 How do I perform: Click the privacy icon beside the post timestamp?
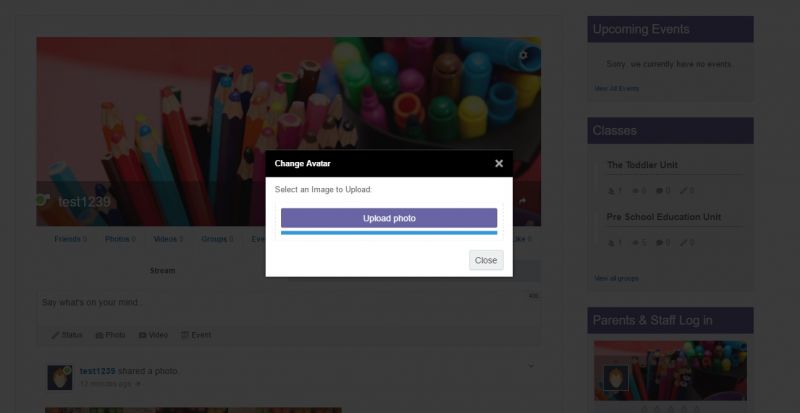[x=138, y=384]
